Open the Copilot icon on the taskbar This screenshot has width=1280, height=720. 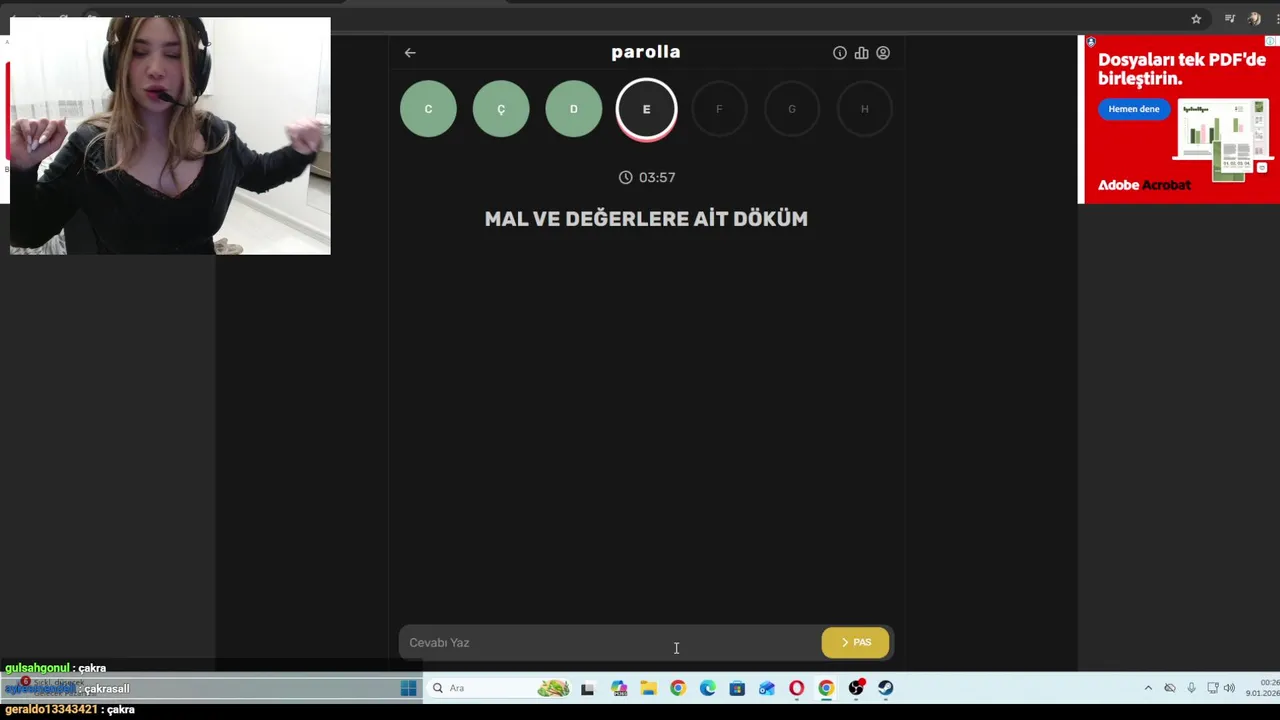619,688
